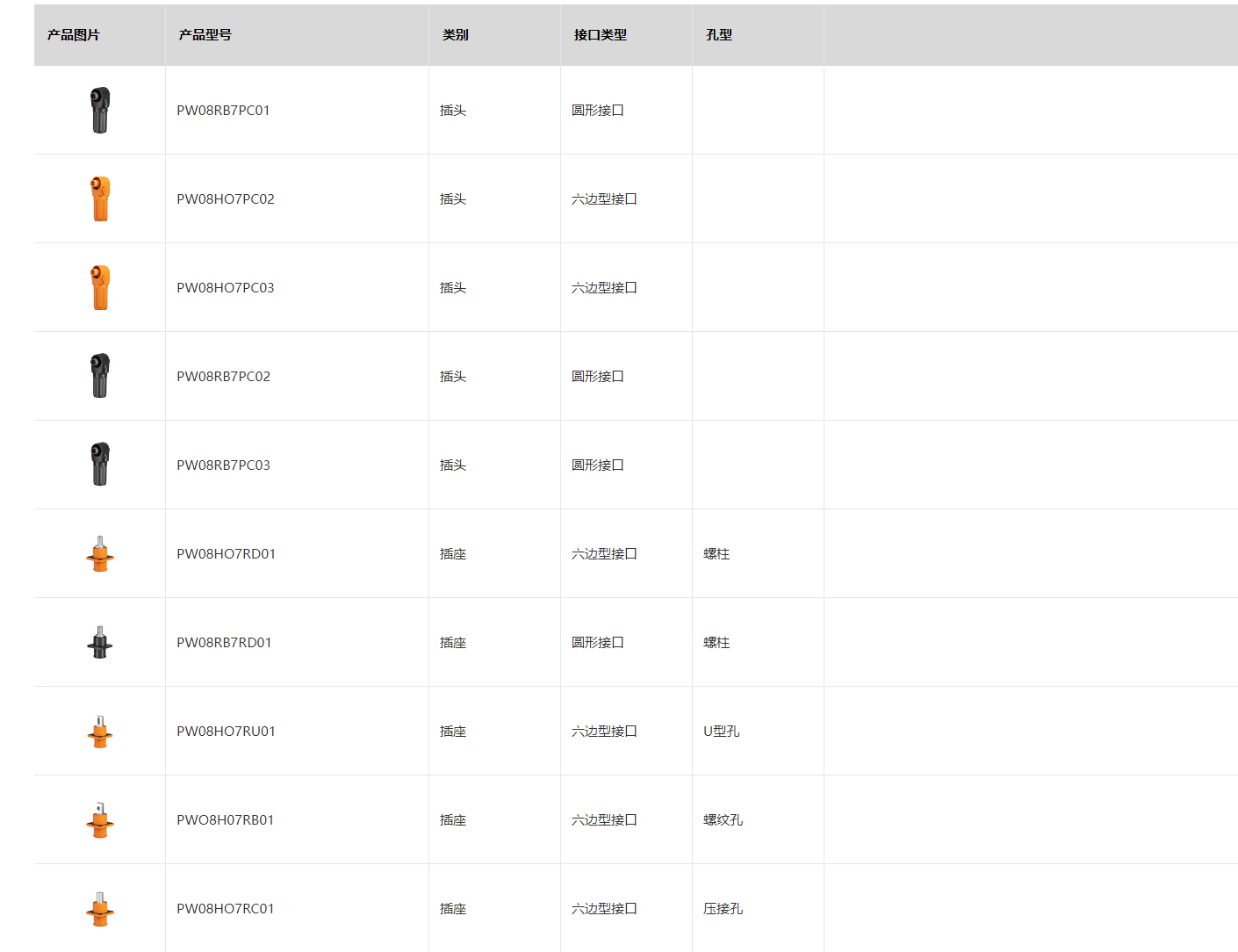Image resolution: width=1238 pixels, height=952 pixels.
Task: Click the PW08RB7PC01 black plug product image
Action: (x=100, y=110)
